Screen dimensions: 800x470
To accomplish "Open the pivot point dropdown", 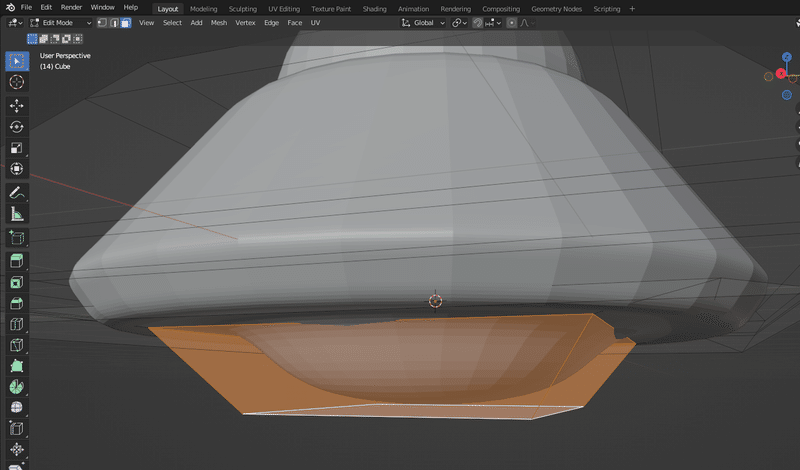I will coord(459,22).
